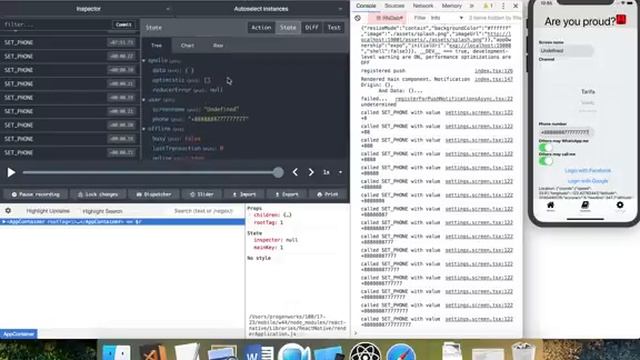This screenshot has height=360, width=640.
Task: Tap the red icon beside Are you proud
Action: [621, 19]
